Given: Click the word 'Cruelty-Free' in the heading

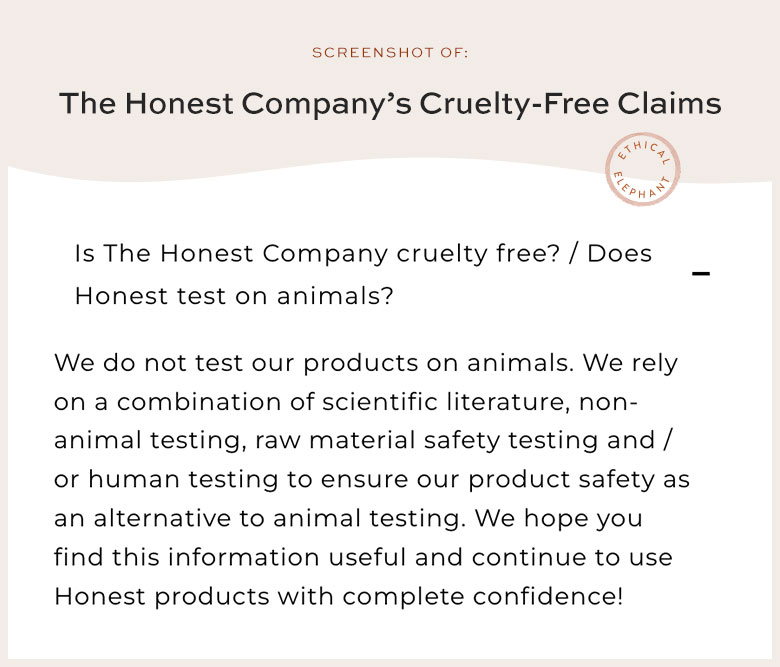Looking at the screenshot, I should [x=514, y=104].
